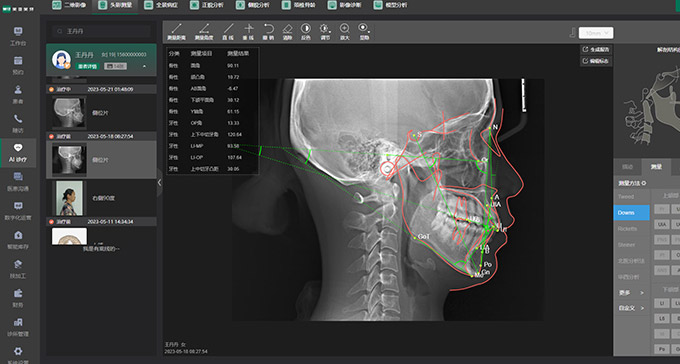
Task: Toggle the invert color contrast icon
Action: coord(306,32)
